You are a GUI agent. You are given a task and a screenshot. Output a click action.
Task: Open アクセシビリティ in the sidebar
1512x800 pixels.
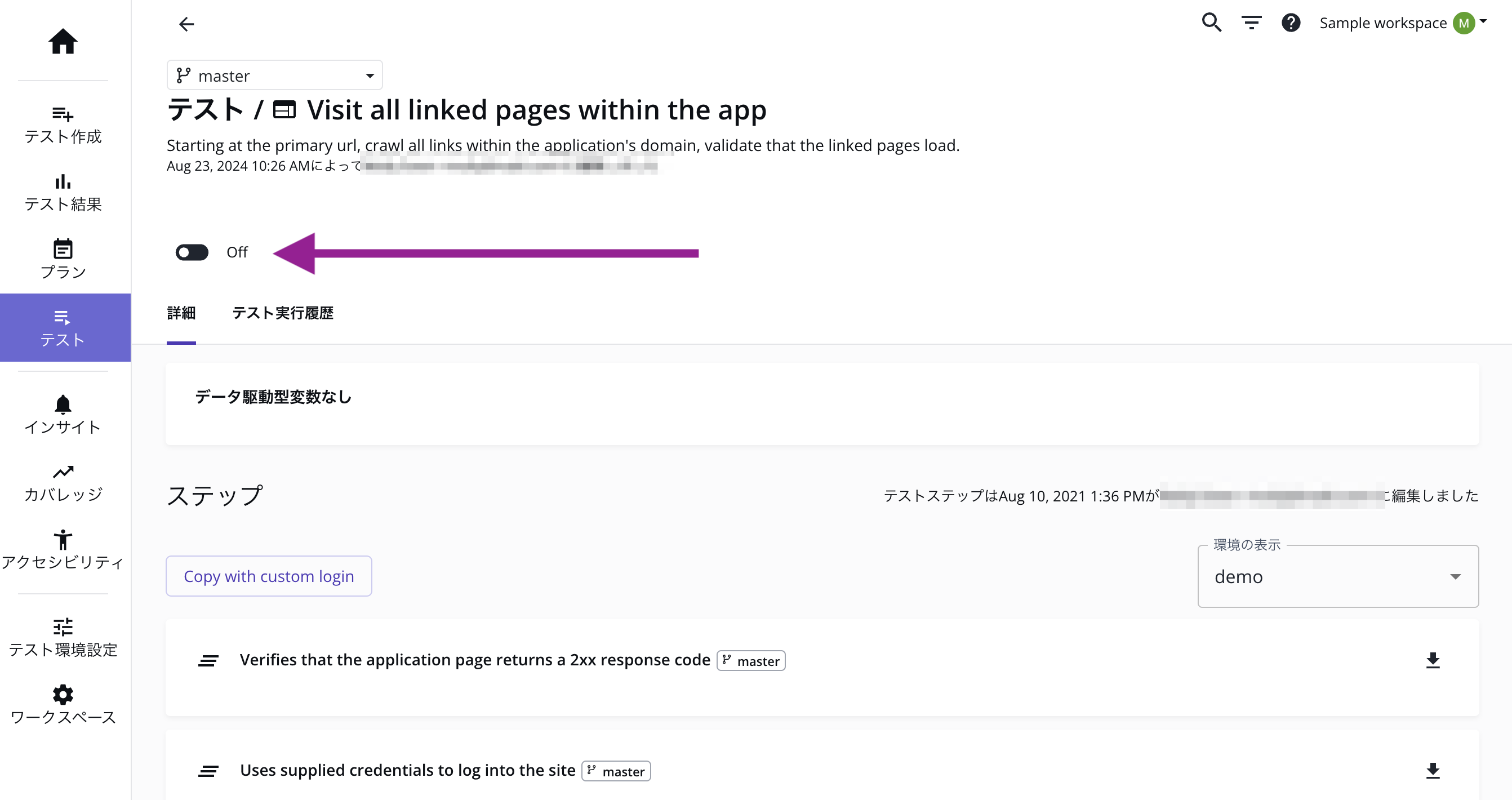click(63, 550)
